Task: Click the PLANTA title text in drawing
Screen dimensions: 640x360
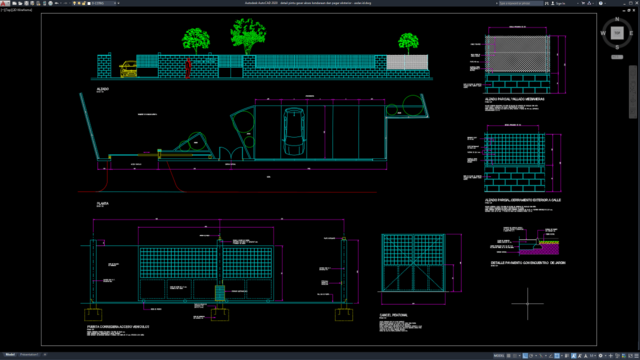Action: pyautogui.click(x=102, y=203)
